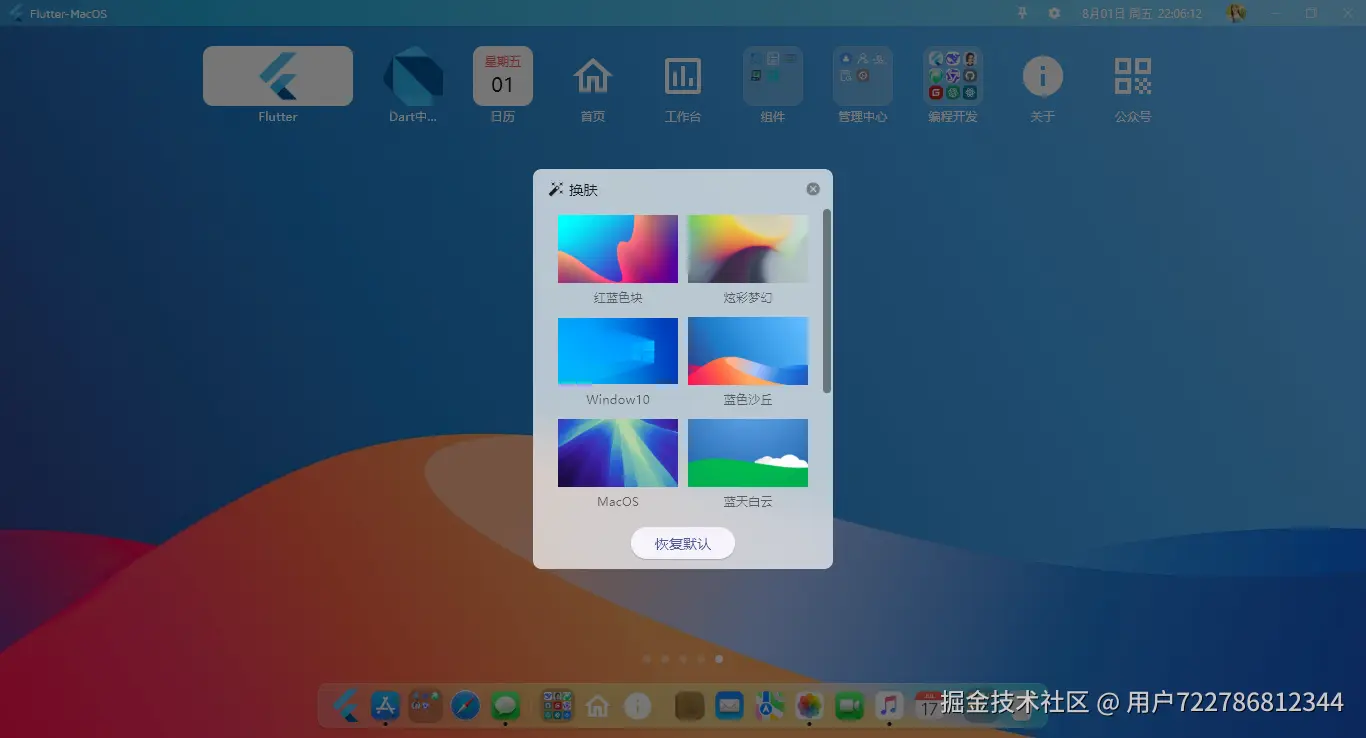Select the last page indicator dot

tap(719, 659)
